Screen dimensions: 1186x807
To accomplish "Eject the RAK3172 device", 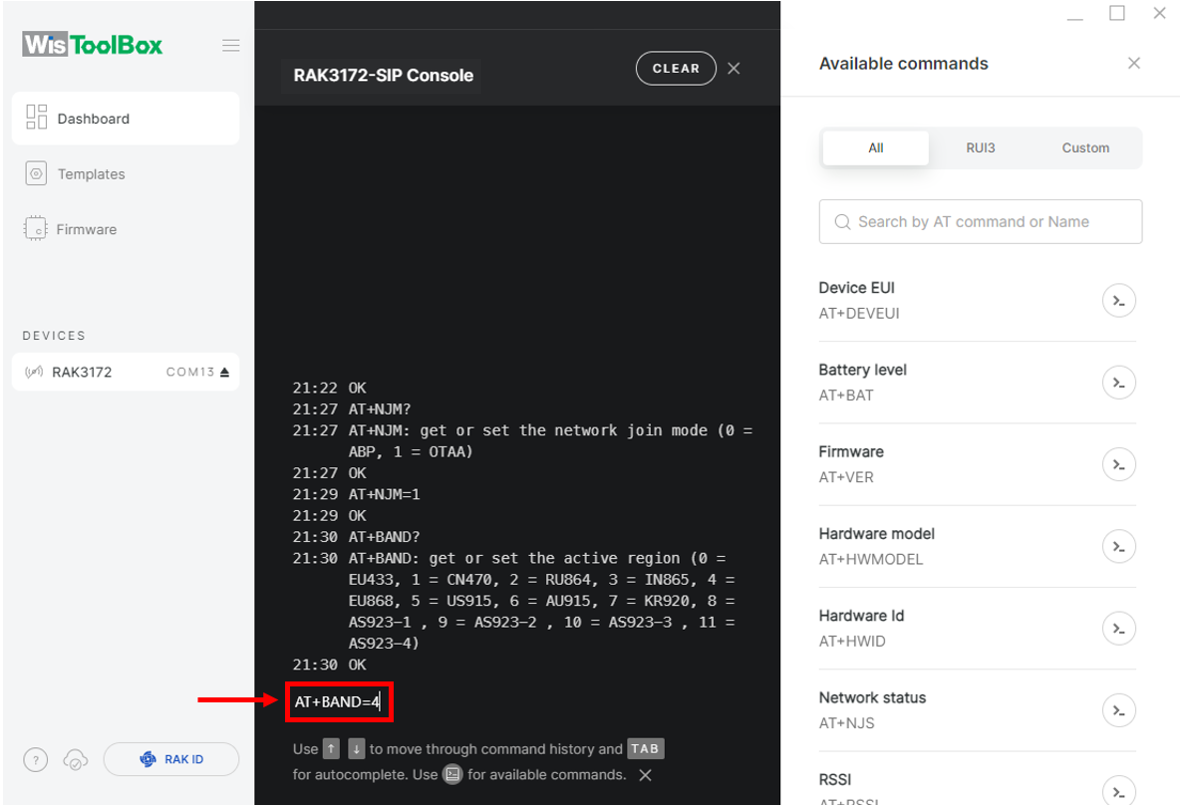I will [x=225, y=372].
